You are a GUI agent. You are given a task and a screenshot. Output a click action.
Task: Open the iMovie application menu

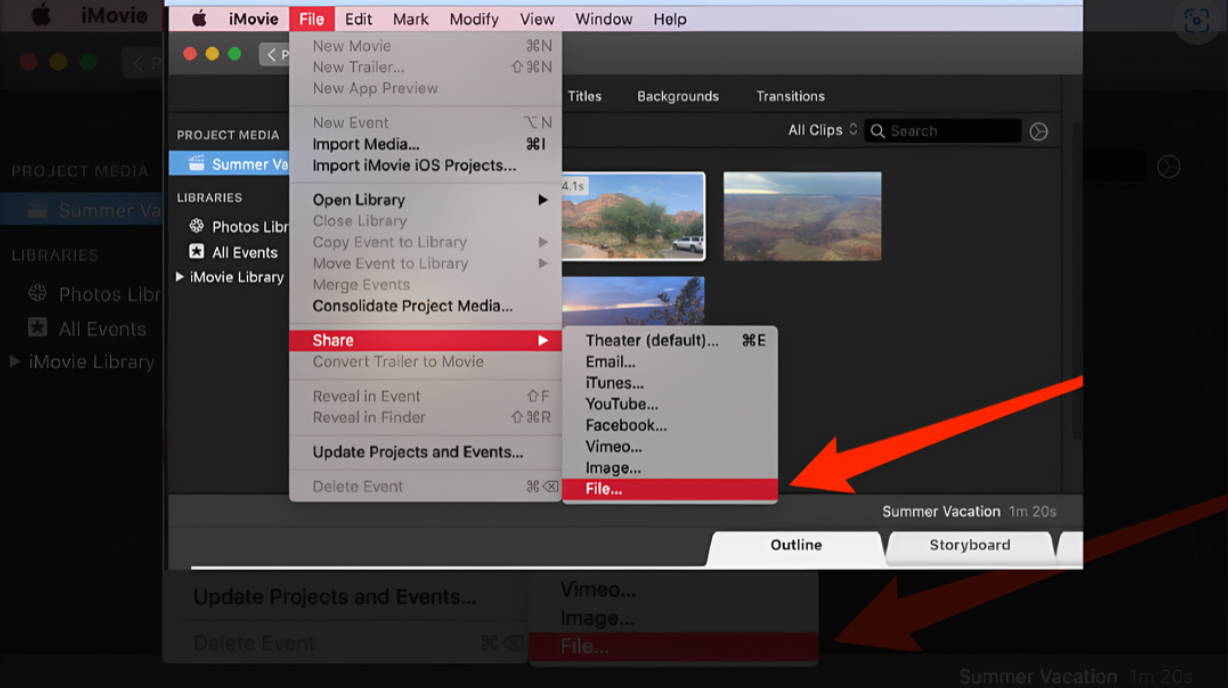(x=254, y=19)
